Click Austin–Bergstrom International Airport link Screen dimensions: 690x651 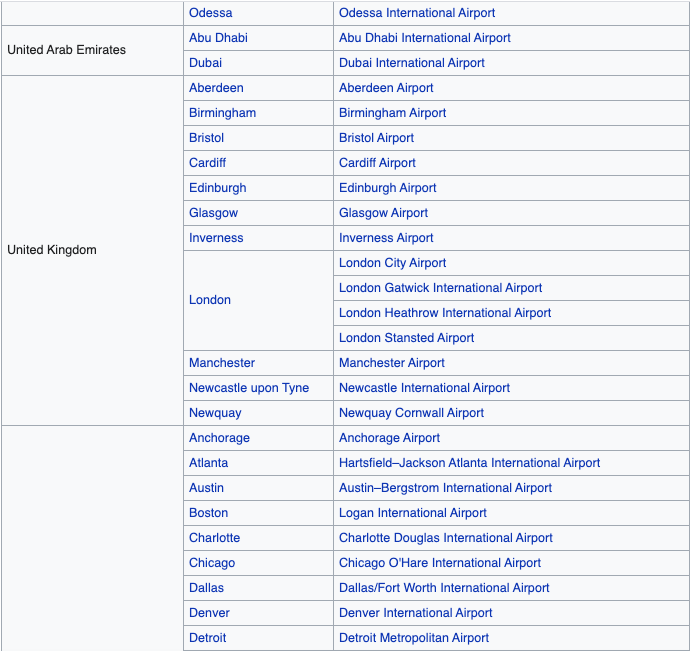click(445, 488)
